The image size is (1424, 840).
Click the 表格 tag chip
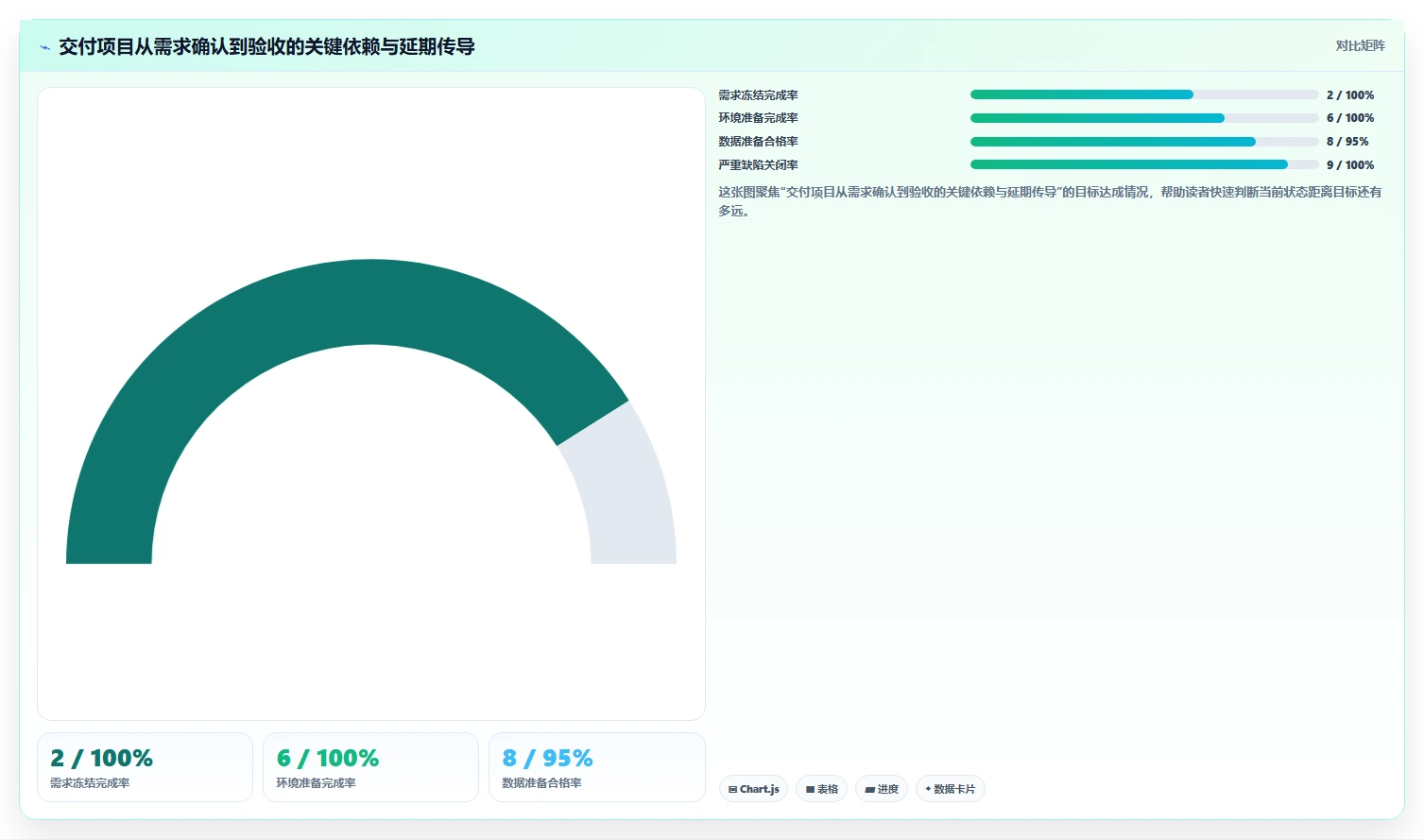pyautogui.click(x=821, y=789)
